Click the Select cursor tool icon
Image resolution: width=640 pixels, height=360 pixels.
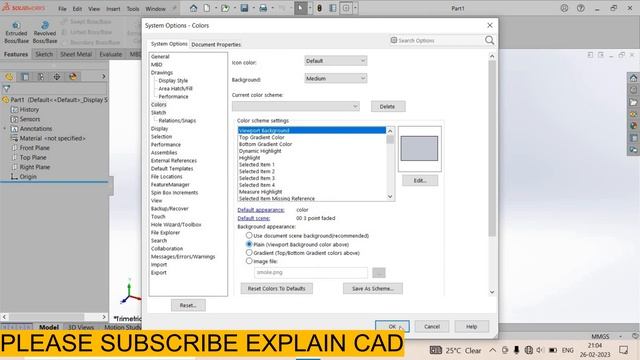point(300,8)
